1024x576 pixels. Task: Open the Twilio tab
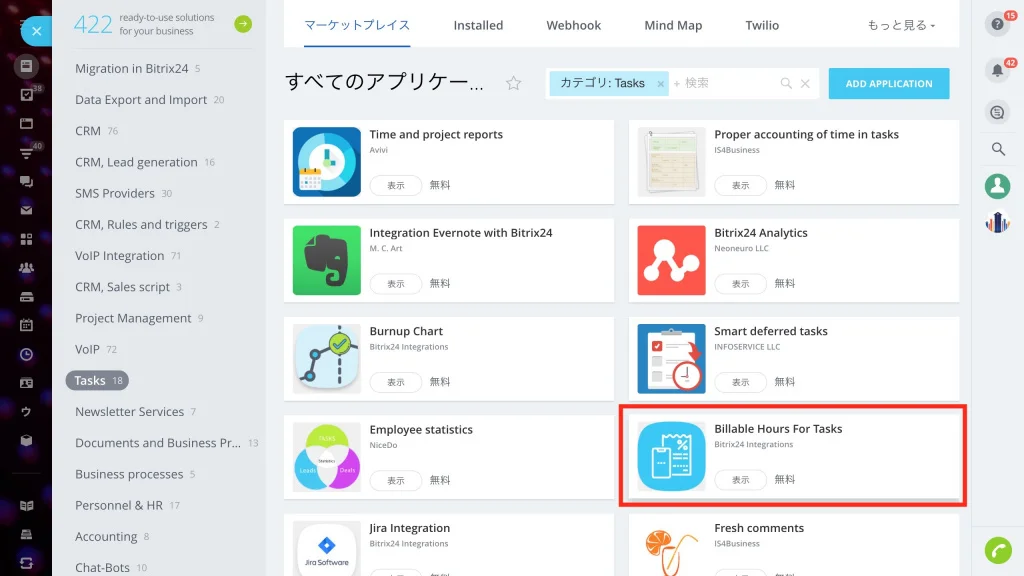click(762, 25)
